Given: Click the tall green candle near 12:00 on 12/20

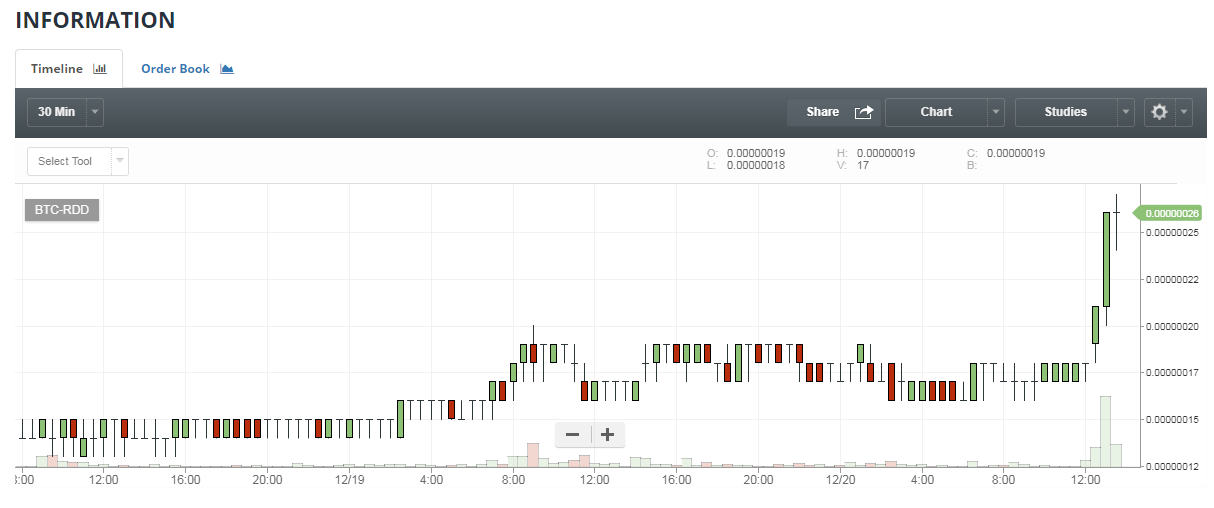Looking at the screenshot, I should point(1107,259).
